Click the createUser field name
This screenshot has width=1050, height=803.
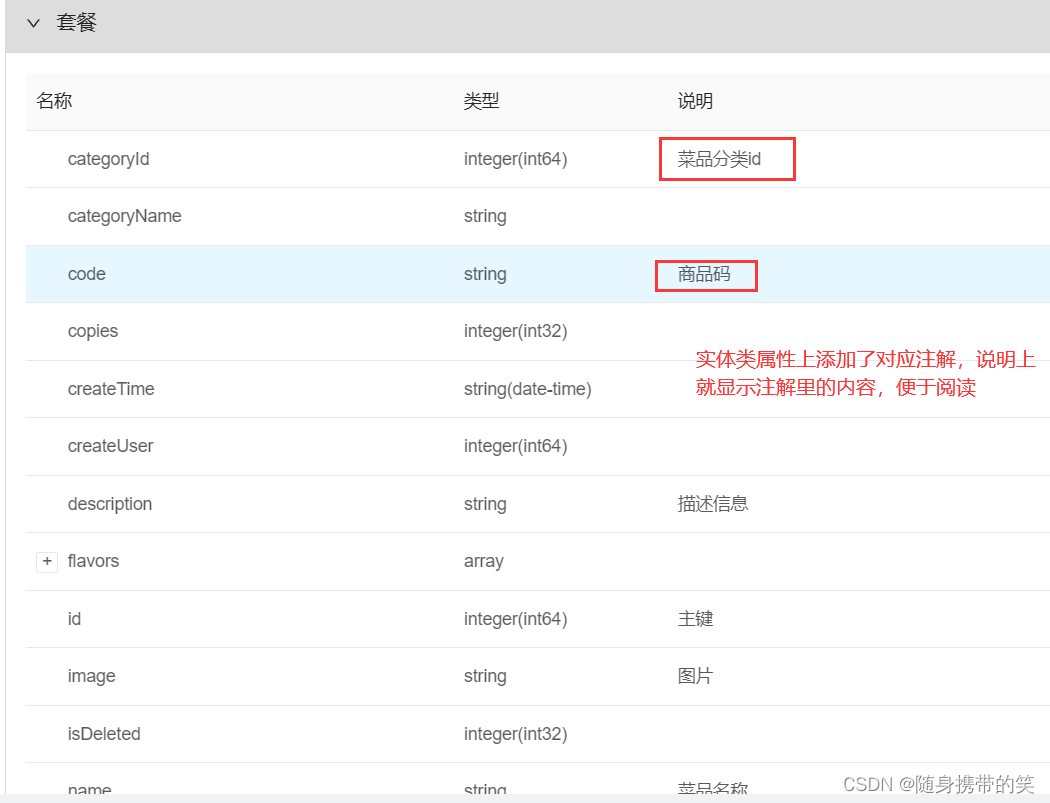click(110, 446)
